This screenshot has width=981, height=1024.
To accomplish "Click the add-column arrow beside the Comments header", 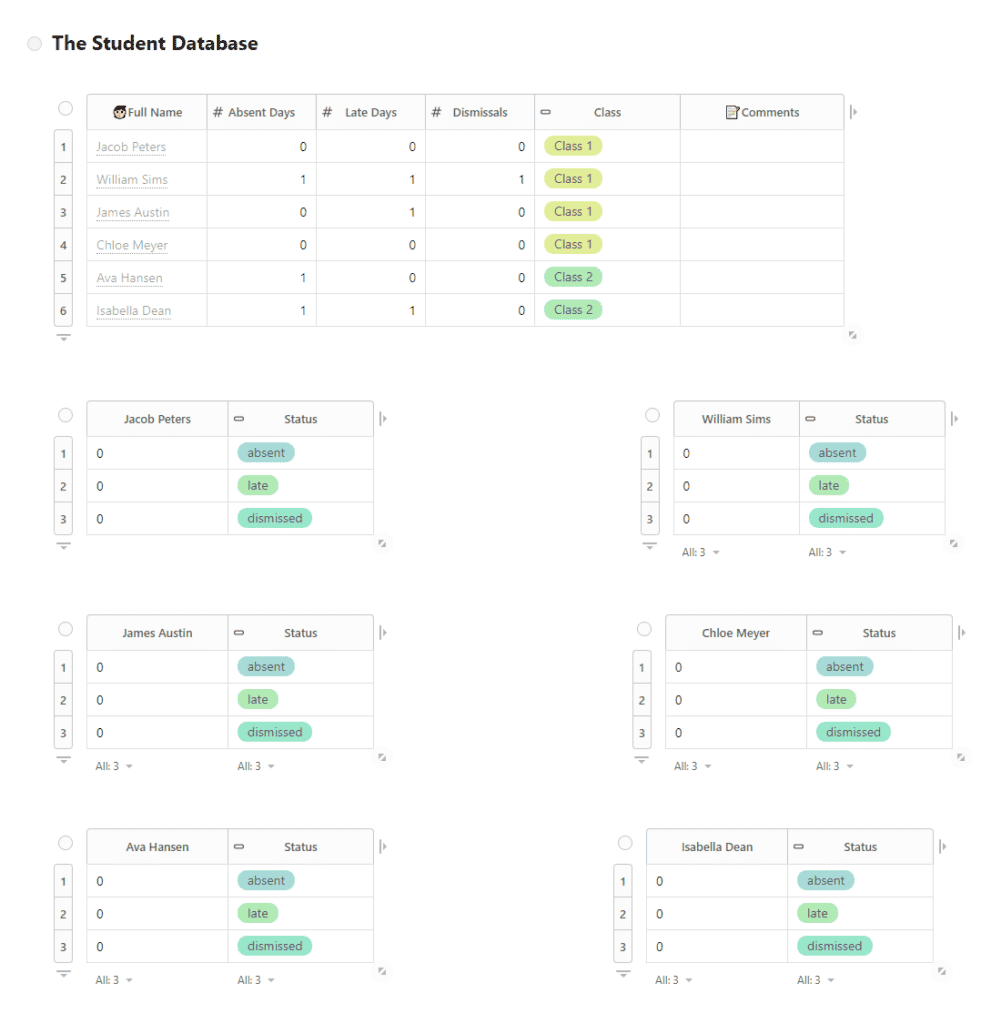I will [x=853, y=113].
